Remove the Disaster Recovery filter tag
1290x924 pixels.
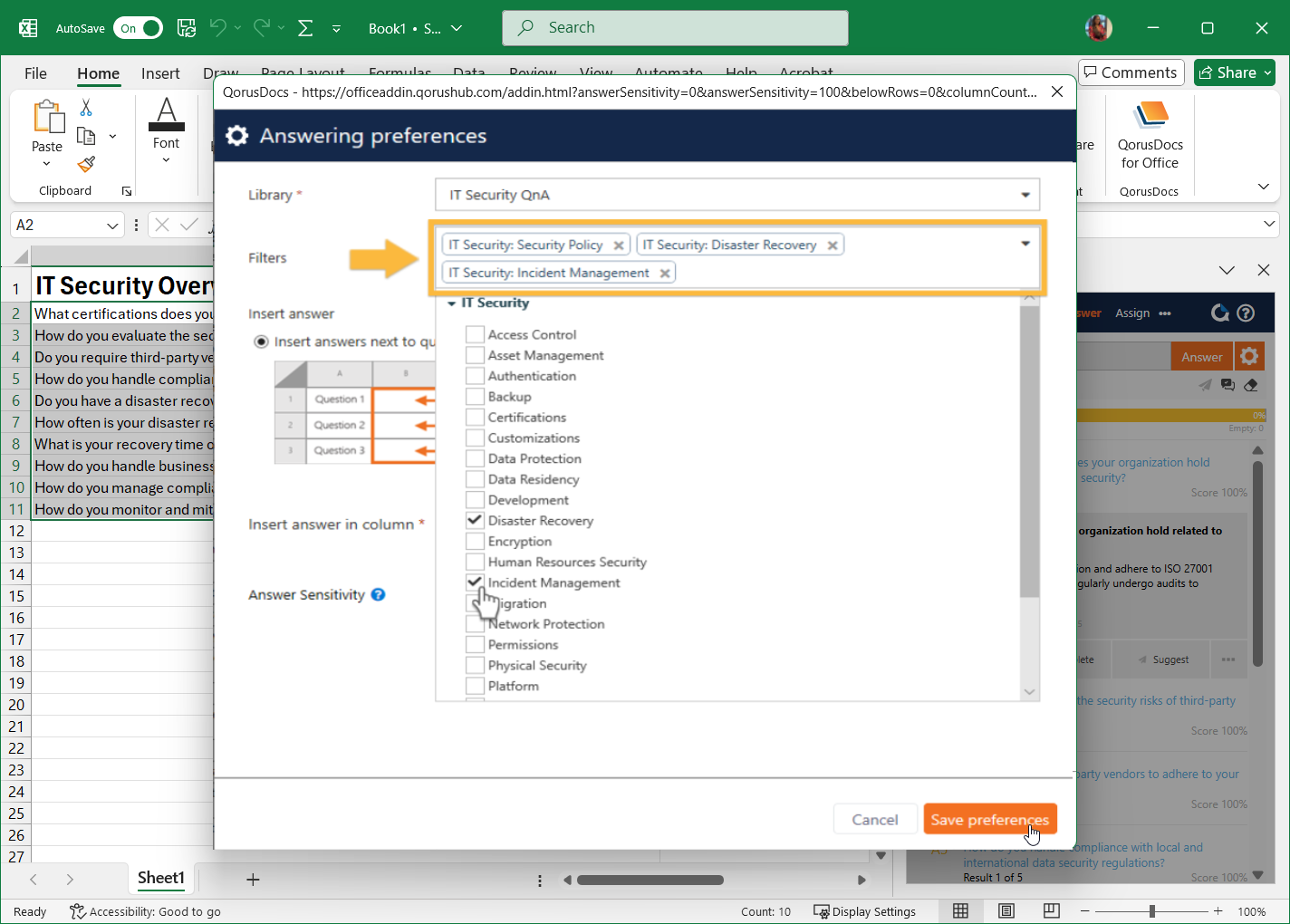832,245
